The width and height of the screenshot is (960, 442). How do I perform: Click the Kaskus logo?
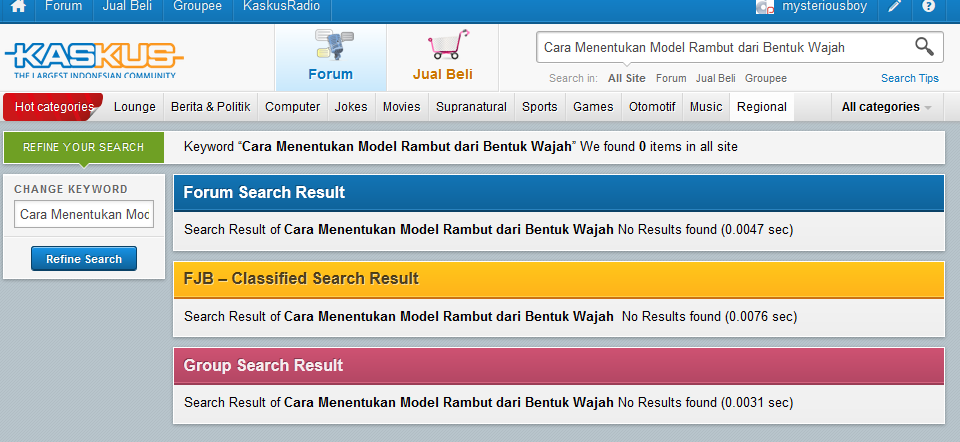click(94, 57)
